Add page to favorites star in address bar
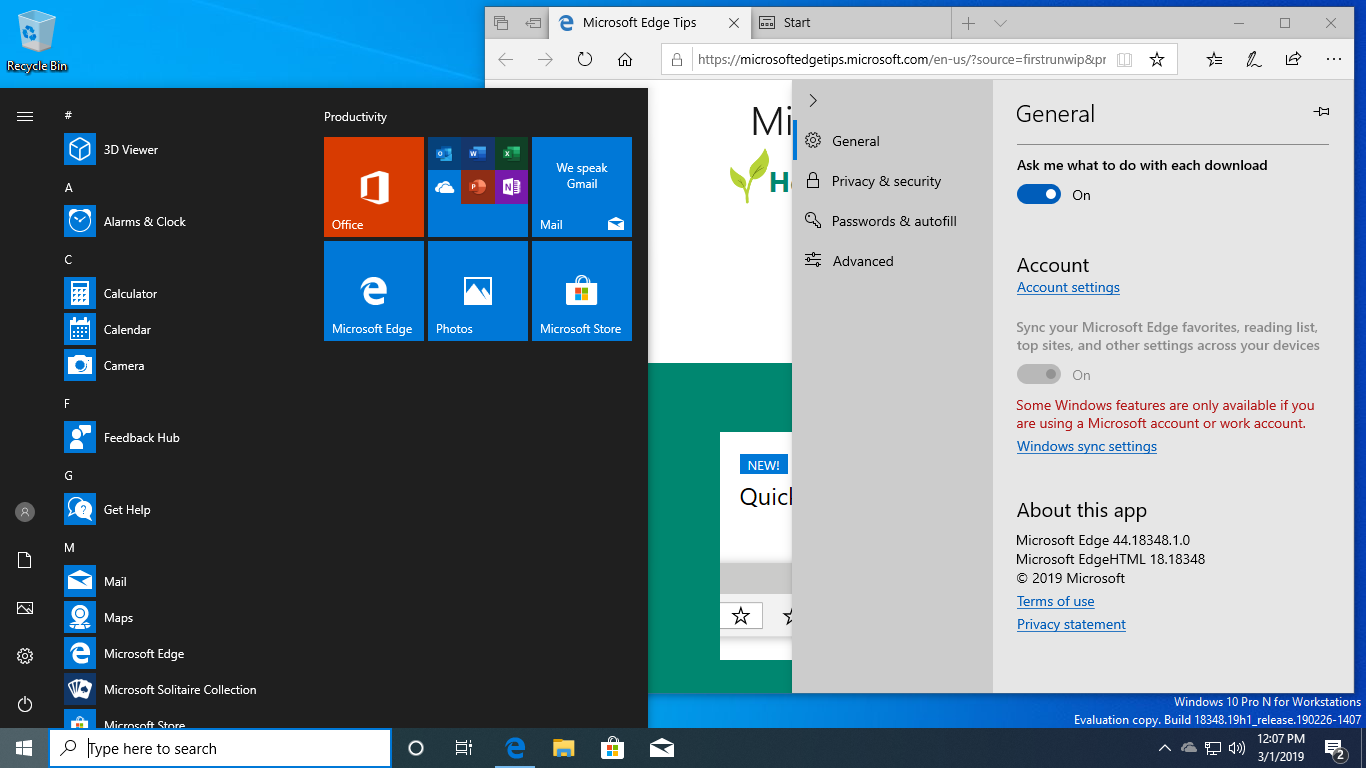The width and height of the screenshot is (1366, 768). click(x=1157, y=60)
